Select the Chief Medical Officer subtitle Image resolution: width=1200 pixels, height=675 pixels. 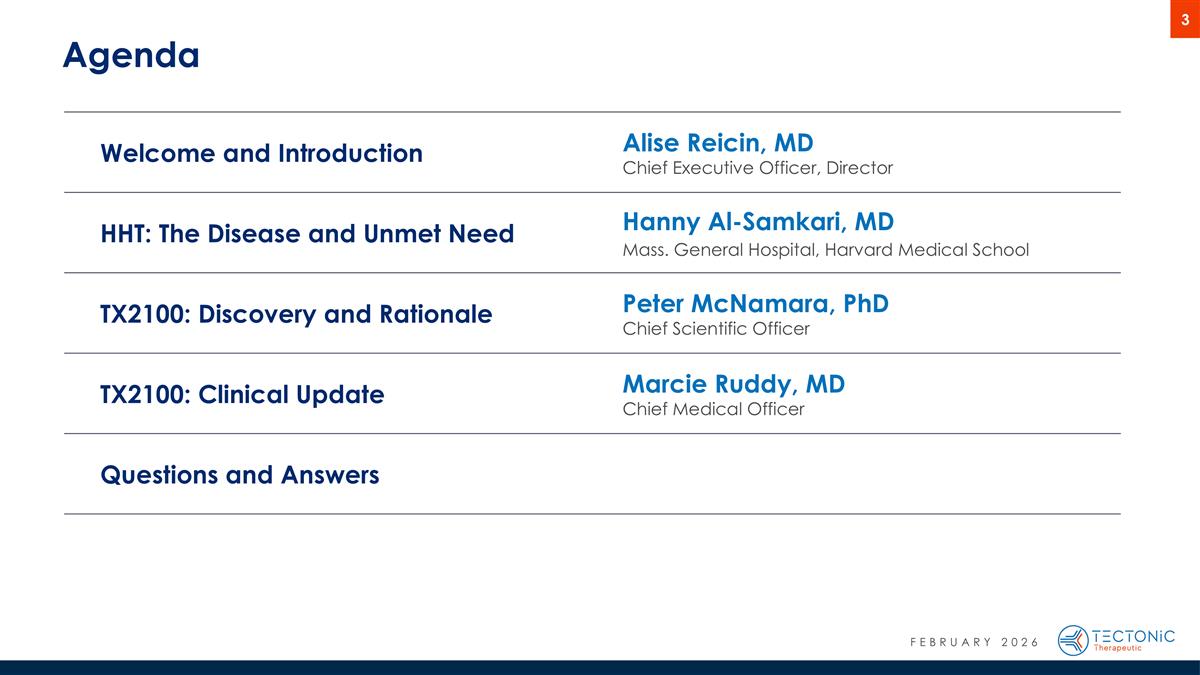pyautogui.click(x=713, y=409)
